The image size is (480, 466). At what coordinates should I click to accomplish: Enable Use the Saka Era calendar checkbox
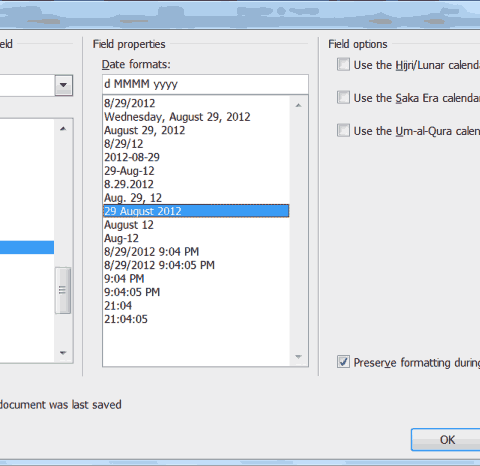coord(343,97)
